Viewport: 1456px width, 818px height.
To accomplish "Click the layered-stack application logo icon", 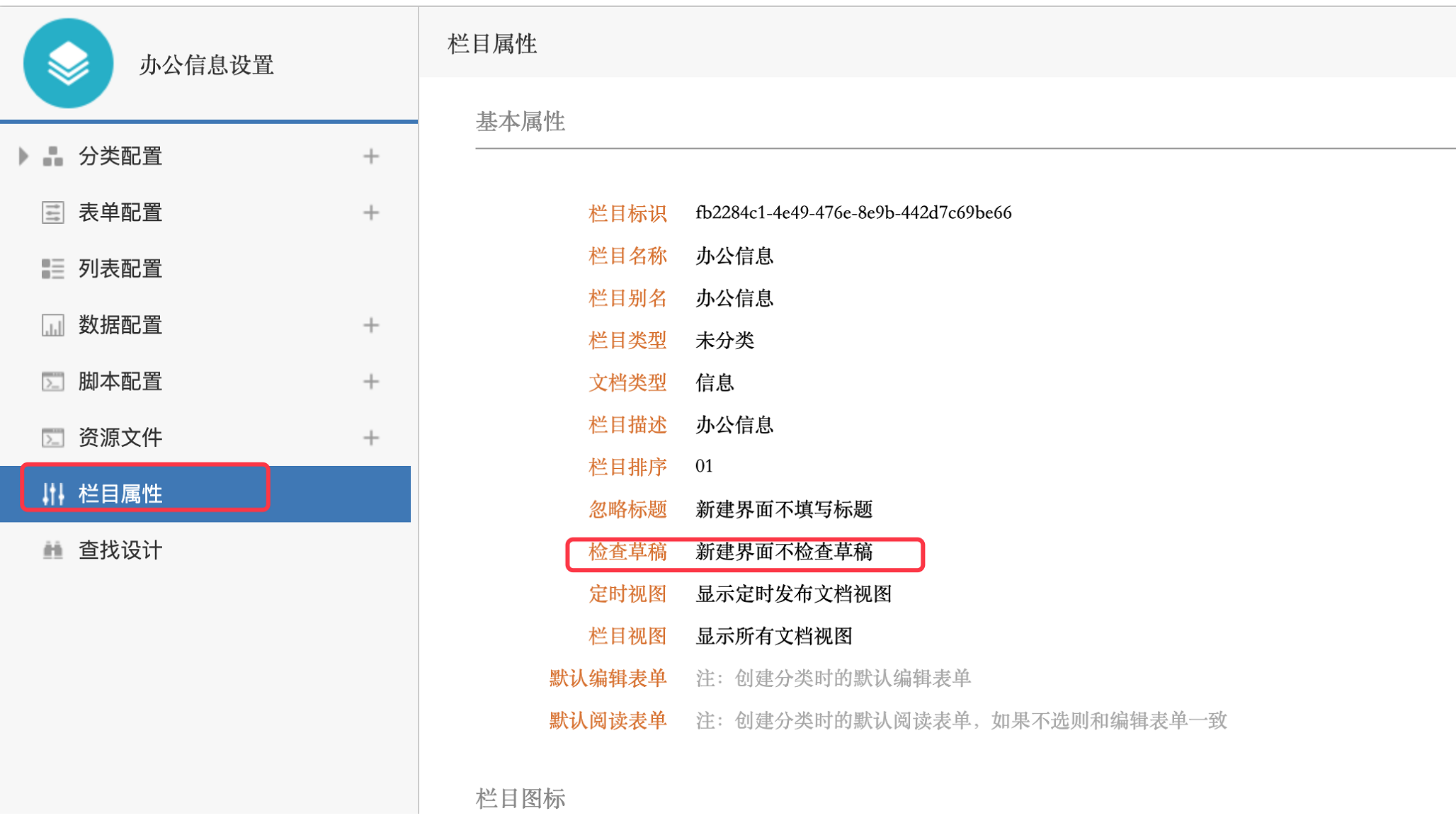I will [68, 64].
